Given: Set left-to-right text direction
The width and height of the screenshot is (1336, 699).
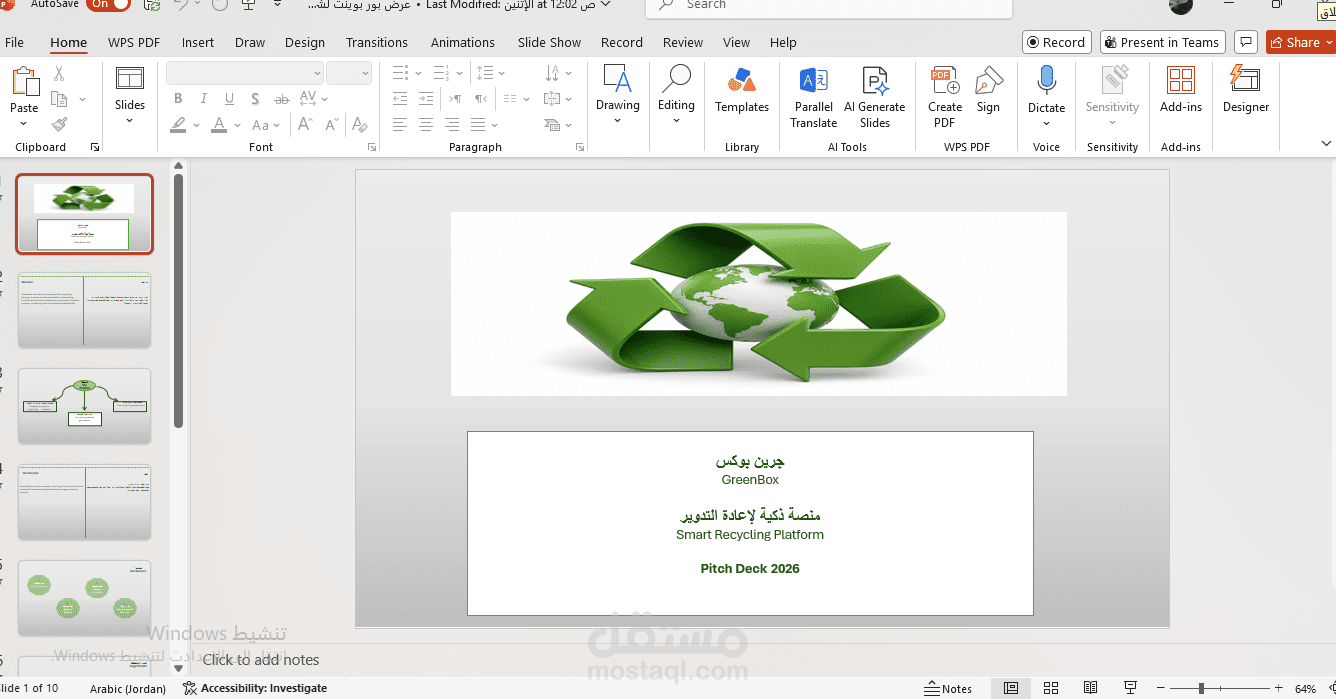Looking at the screenshot, I should (455, 98).
